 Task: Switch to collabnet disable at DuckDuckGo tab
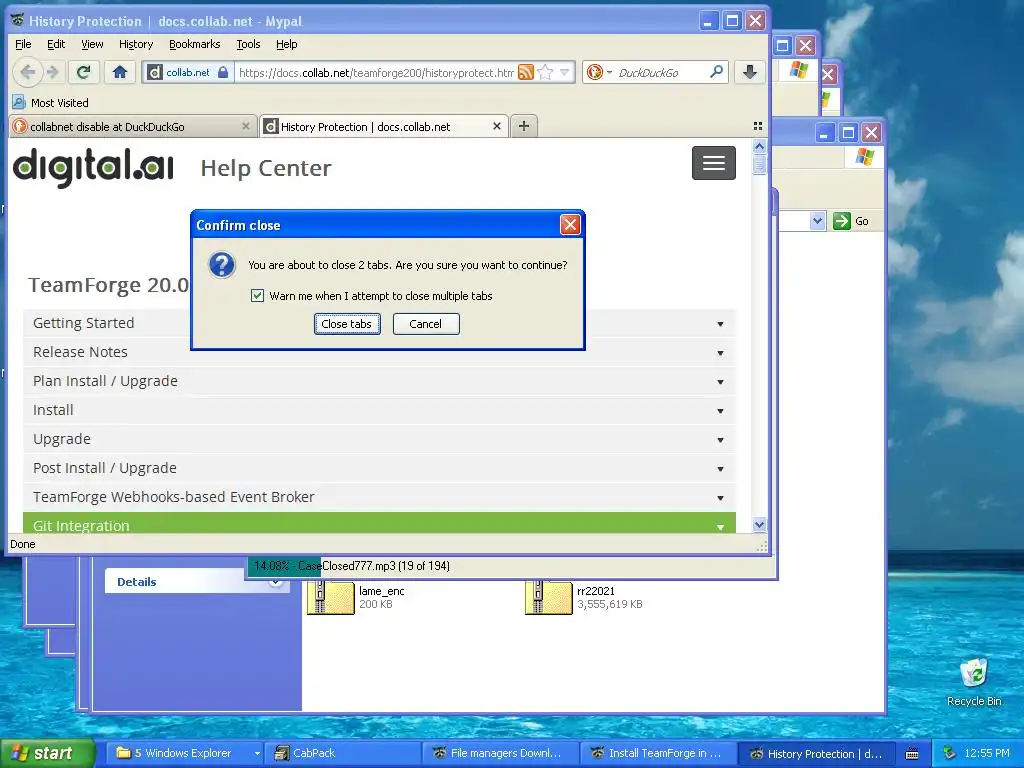133,126
